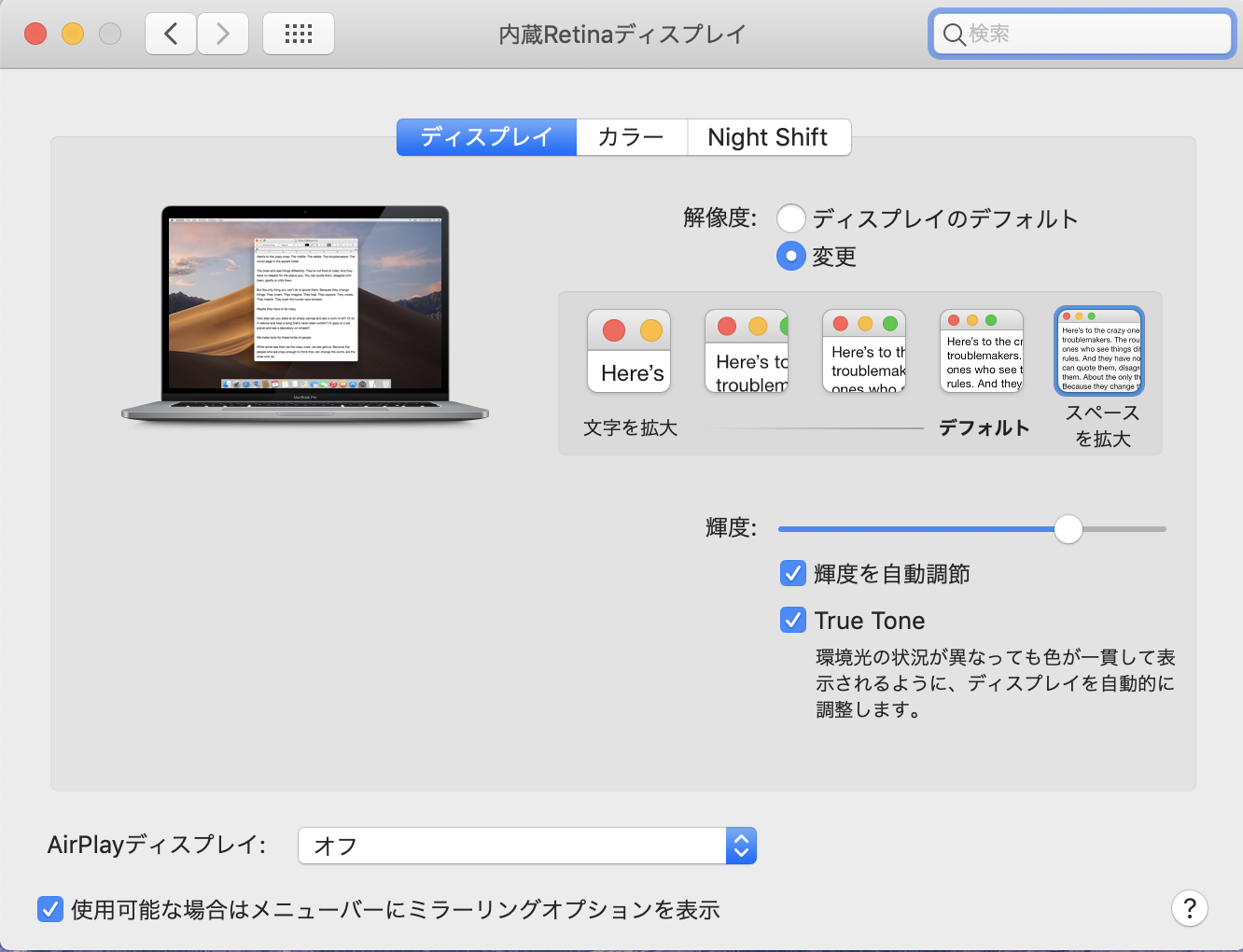Disable 輝度を自動調節 checkbox
This screenshot has width=1243, height=952.
point(792,573)
